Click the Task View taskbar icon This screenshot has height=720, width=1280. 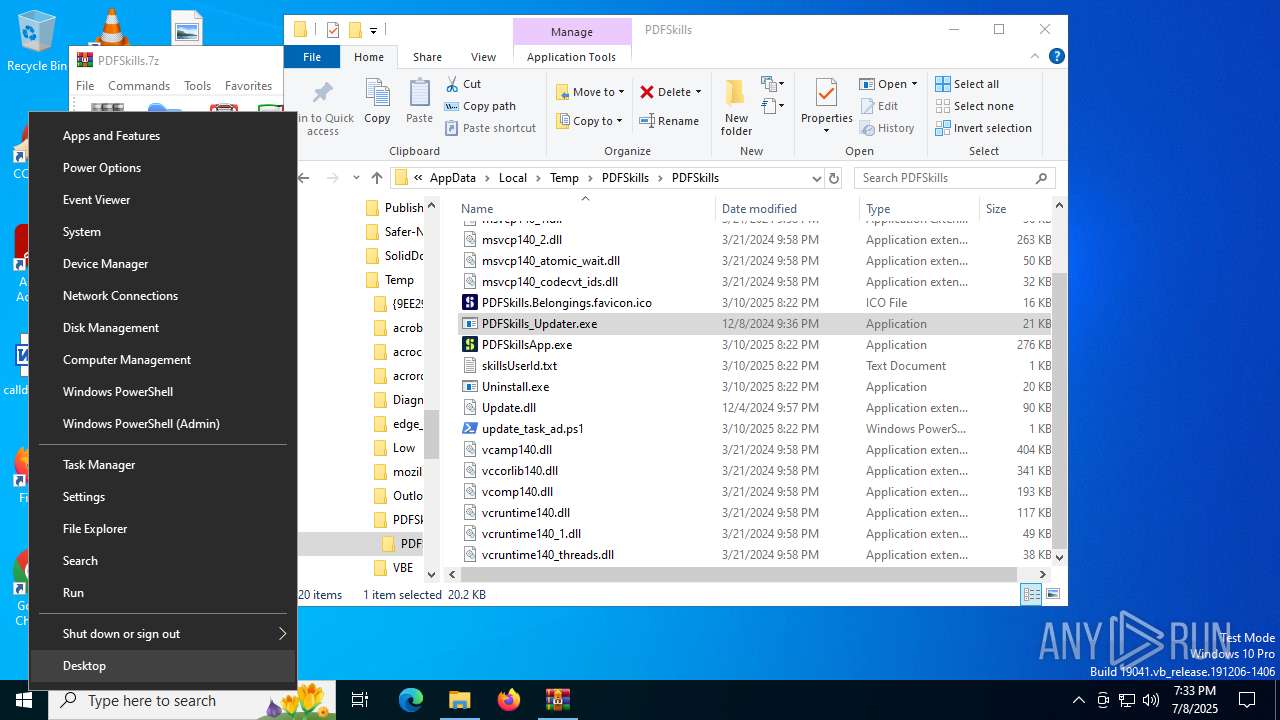tap(361, 700)
